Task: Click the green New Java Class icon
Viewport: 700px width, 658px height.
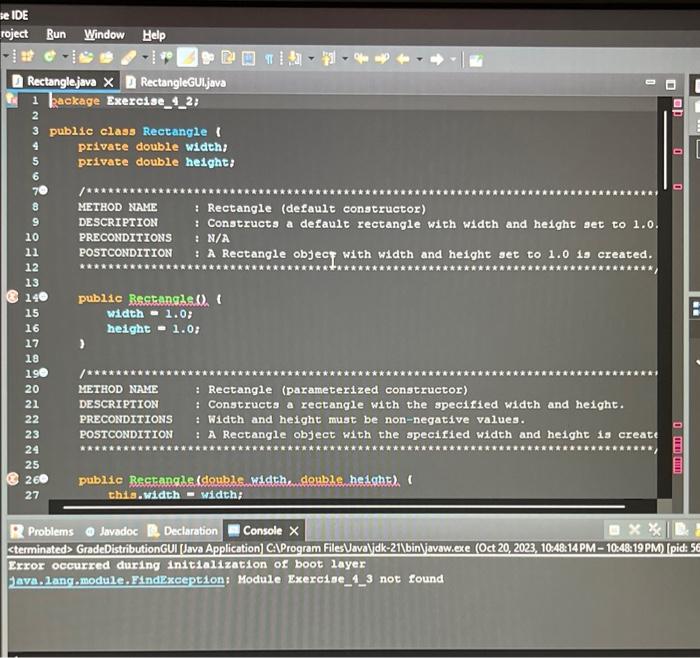Action: (x=50, y=57)
